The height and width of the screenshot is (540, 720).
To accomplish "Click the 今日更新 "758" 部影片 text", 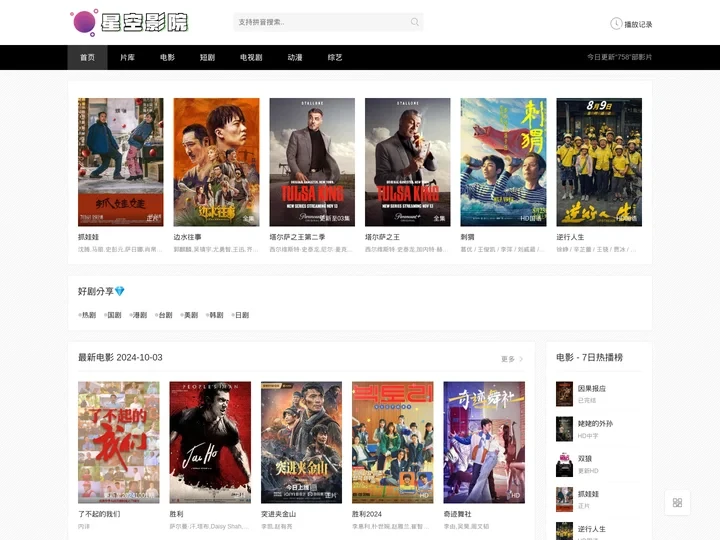I will [619, 57].
